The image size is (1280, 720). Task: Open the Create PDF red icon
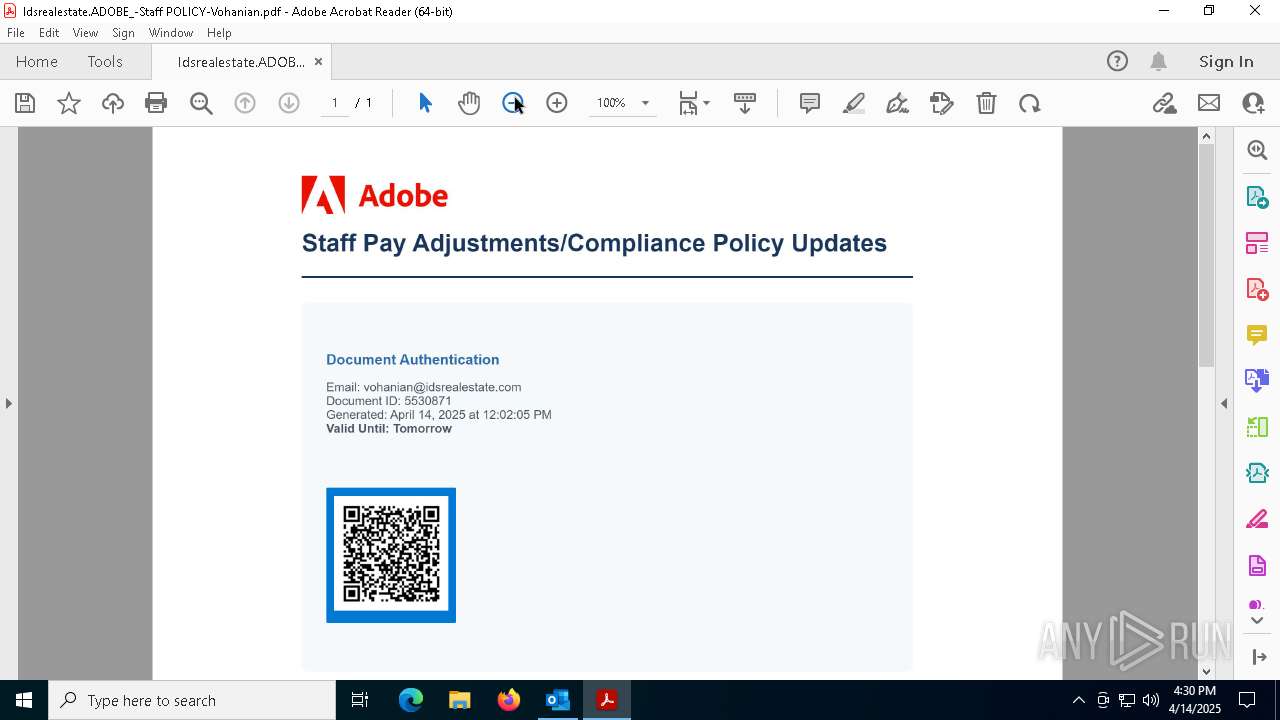tap(1257, 289)
